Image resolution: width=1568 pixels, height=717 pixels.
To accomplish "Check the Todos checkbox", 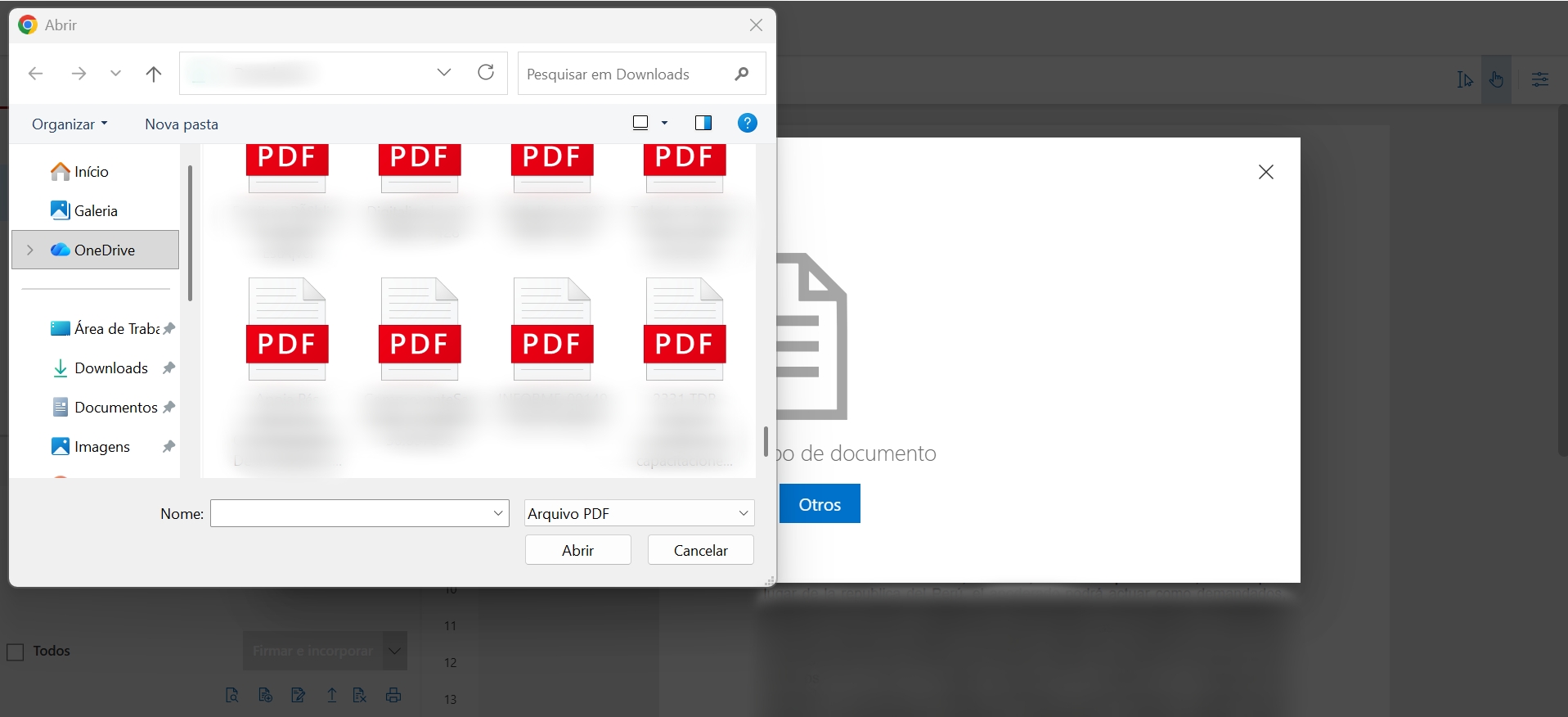I will 16,652.
